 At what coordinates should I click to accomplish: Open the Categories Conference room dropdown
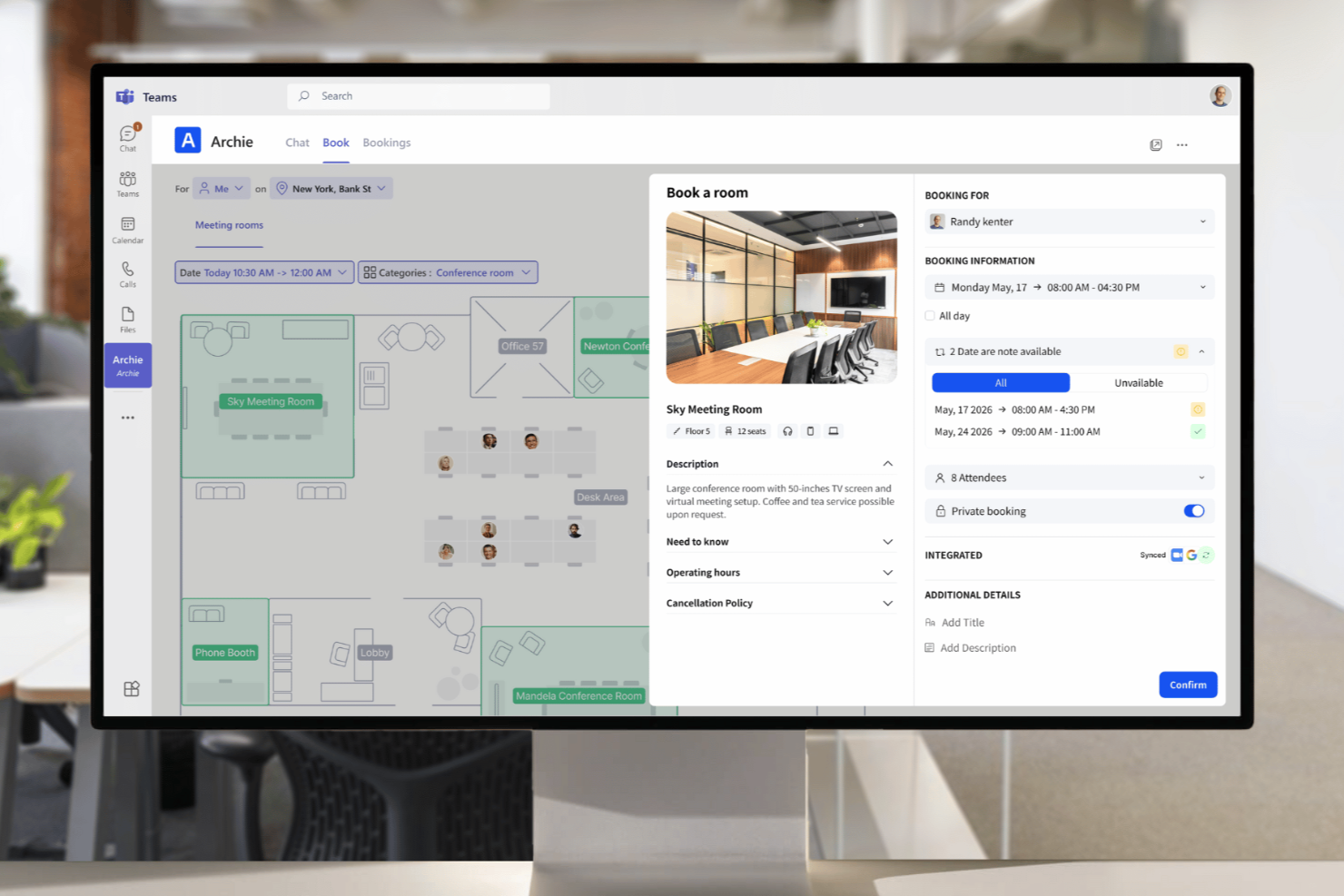pos(447,271)
